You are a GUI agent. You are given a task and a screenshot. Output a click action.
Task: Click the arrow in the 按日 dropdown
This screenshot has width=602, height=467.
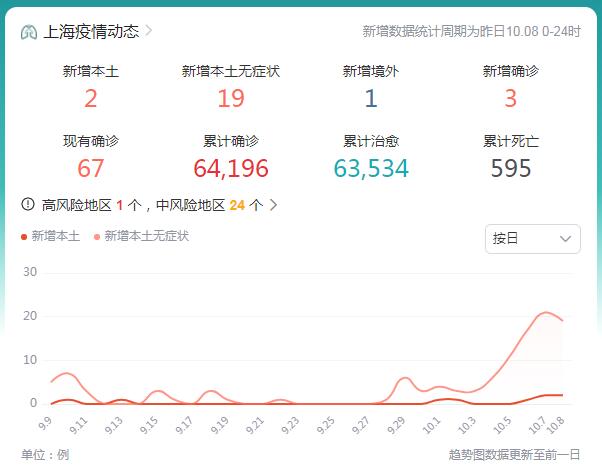(565, 239)
